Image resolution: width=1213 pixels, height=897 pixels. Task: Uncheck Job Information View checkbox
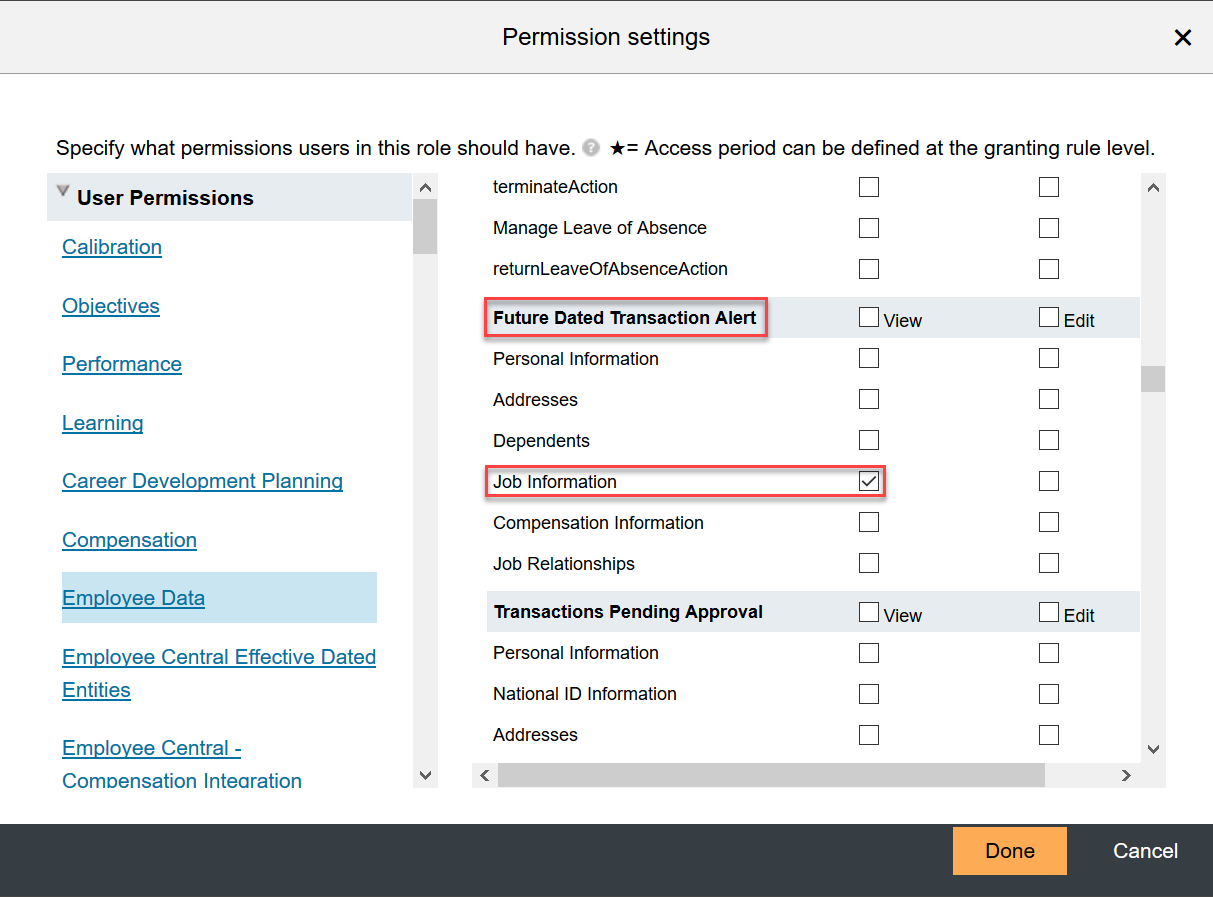point(869,481)
